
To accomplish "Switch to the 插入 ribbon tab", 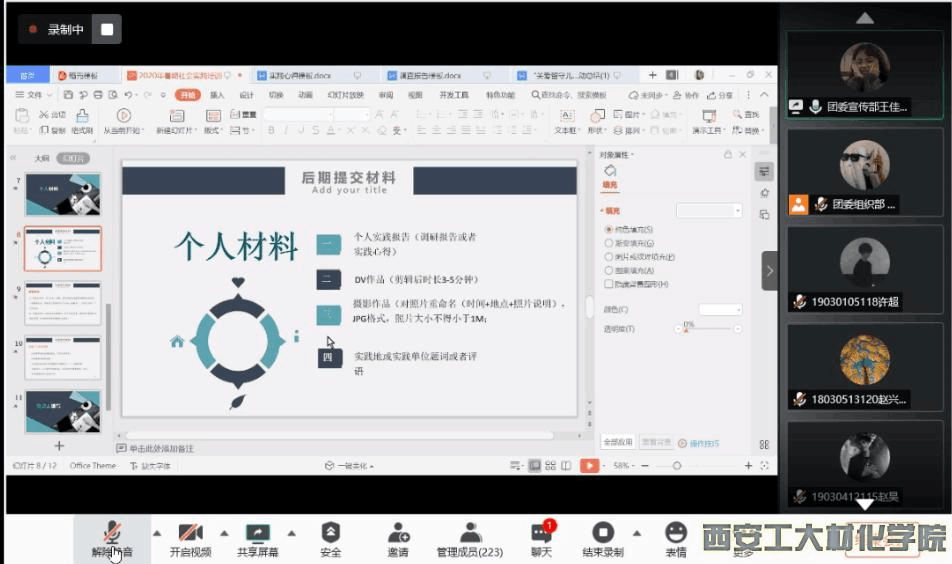I will point(217,95).
